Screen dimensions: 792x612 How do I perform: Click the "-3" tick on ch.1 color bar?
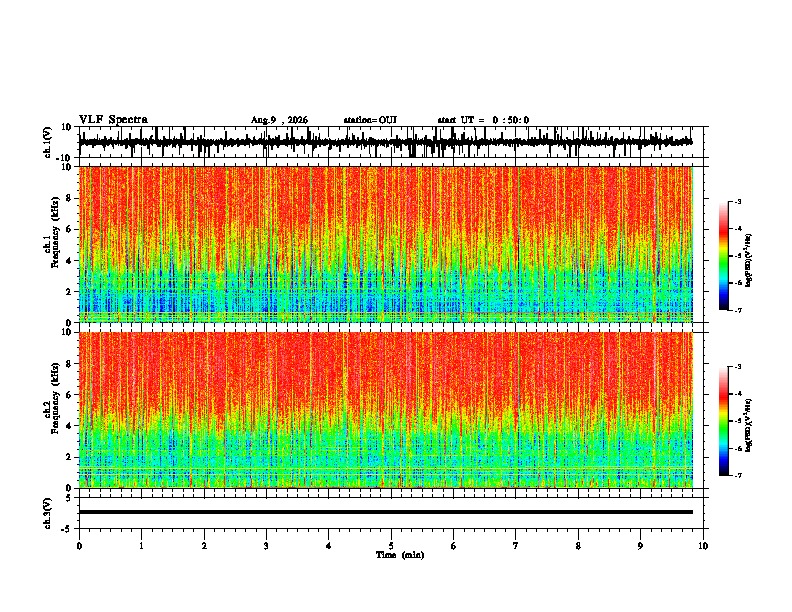[x=738, y=201]
